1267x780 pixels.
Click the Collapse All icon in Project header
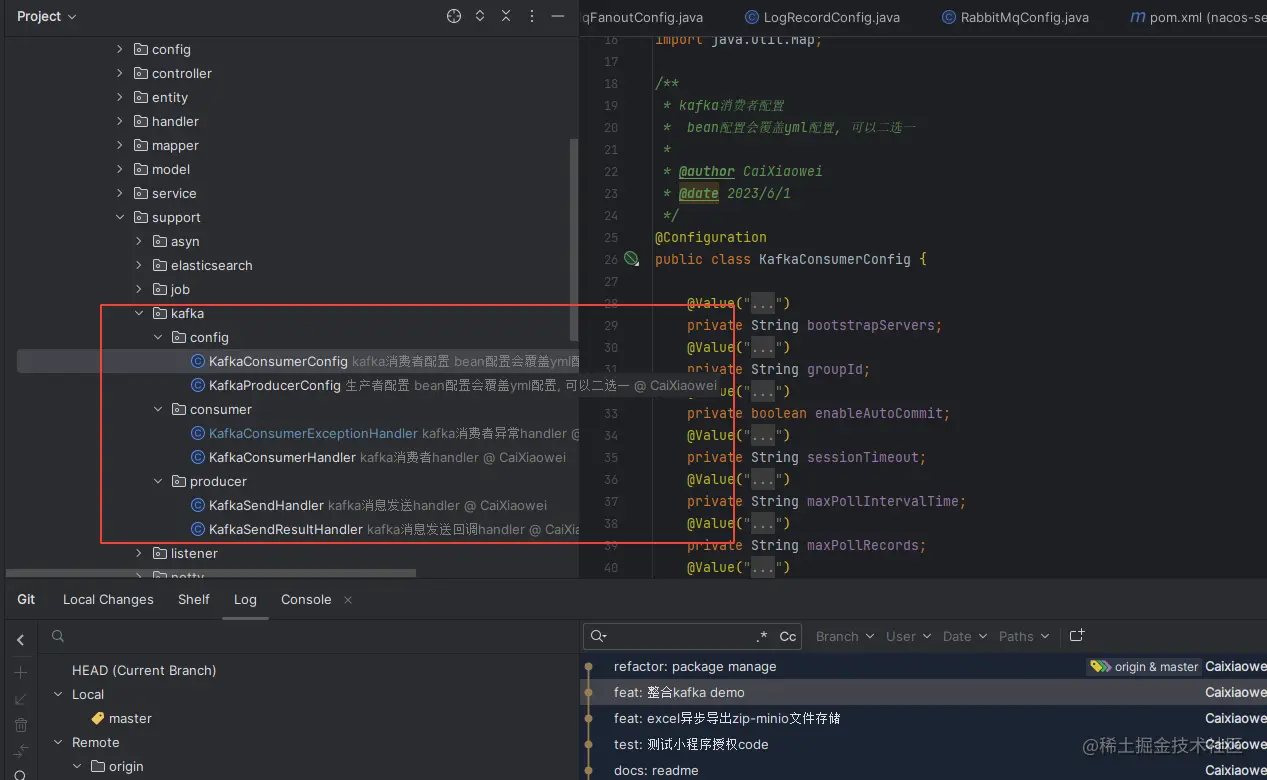pyautogui.click(x=506, y=16)
